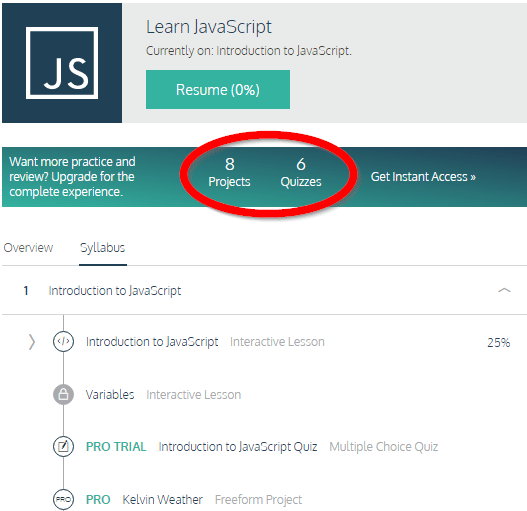Screen dimensions: 527x511
Task: Click Get Instant Access link
Action: click(x=423, y=176)
